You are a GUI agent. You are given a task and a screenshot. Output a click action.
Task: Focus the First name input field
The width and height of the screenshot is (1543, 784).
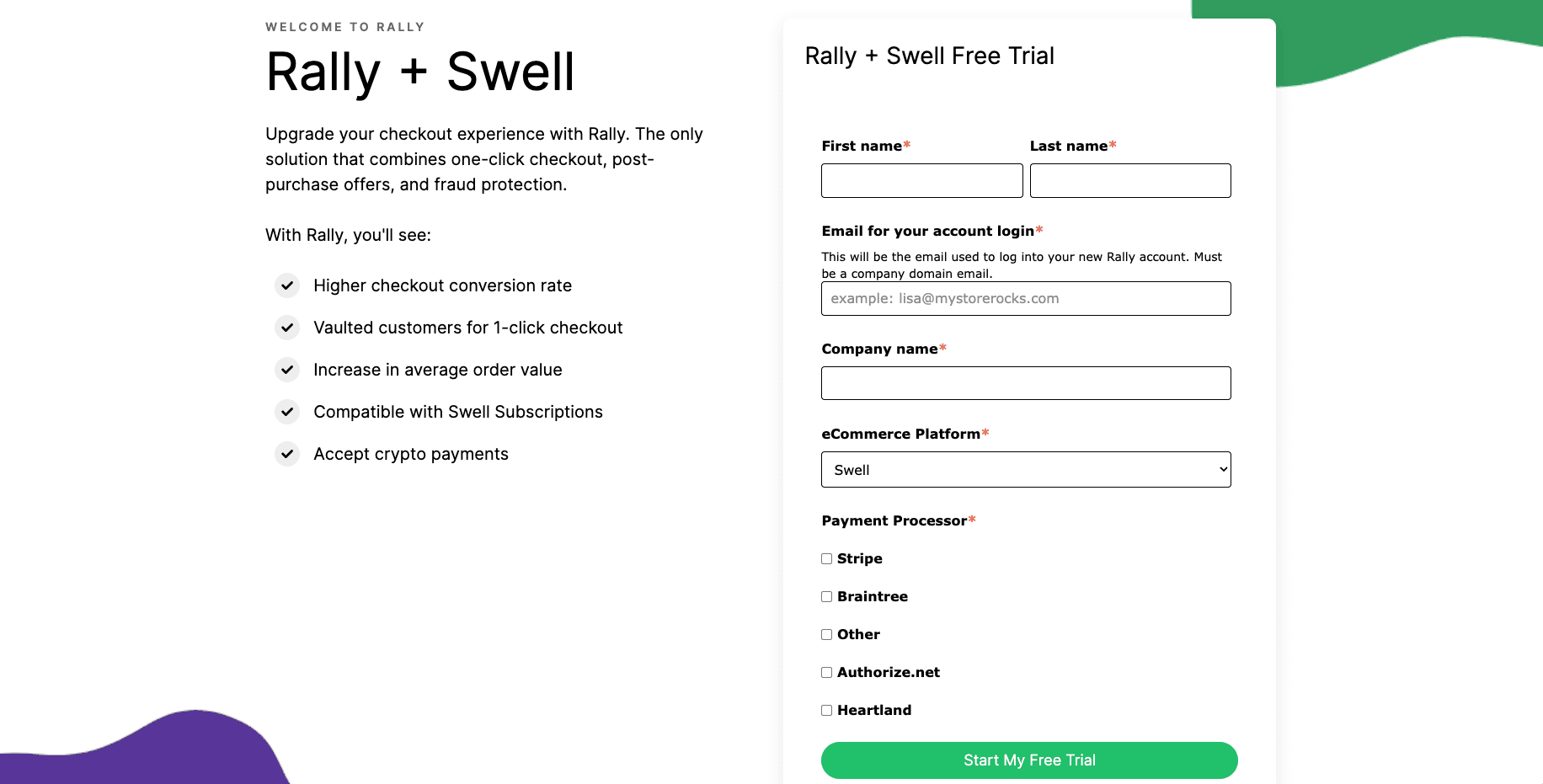tap(921, 181)
